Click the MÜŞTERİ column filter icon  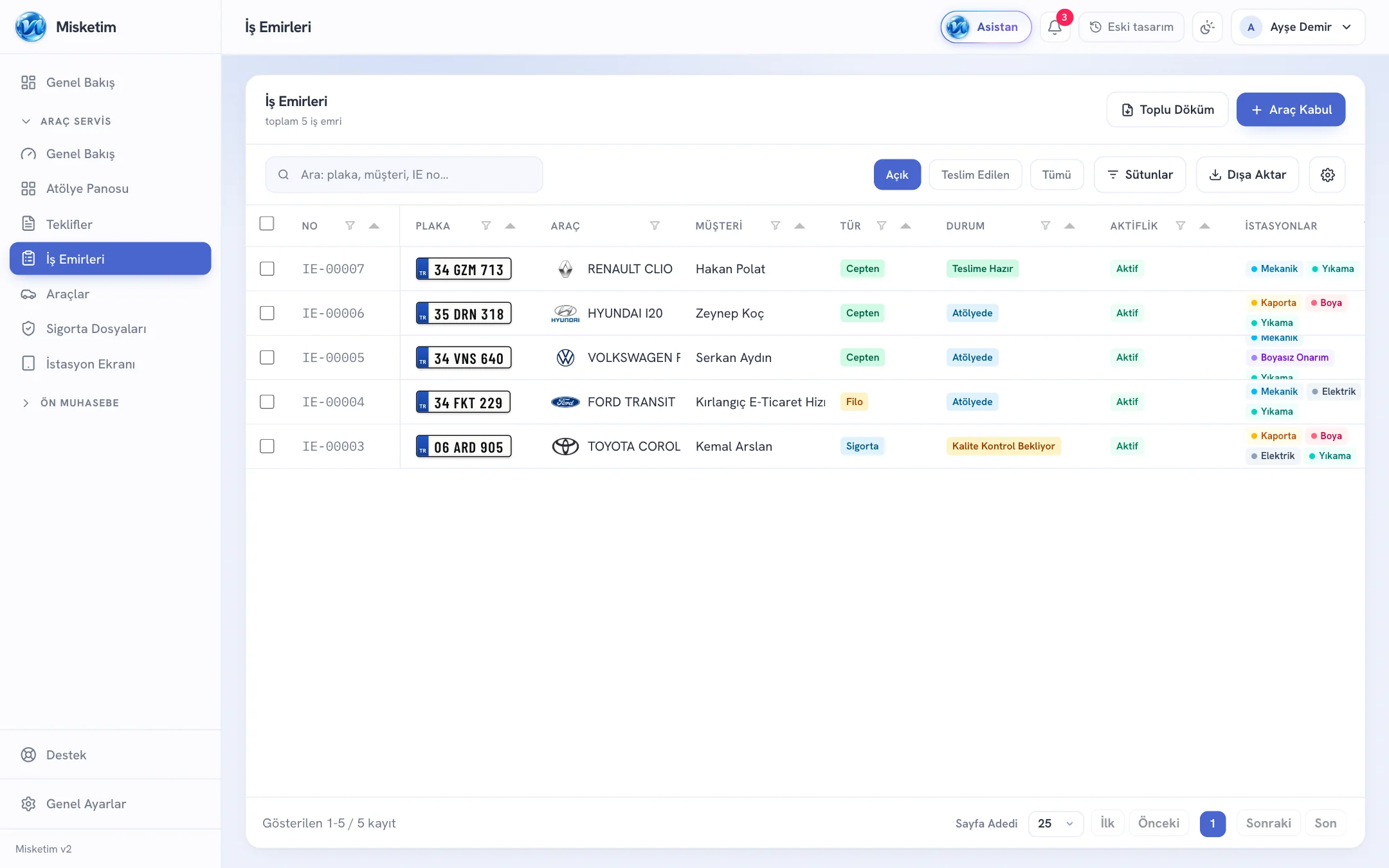click(x=776, y=226)
